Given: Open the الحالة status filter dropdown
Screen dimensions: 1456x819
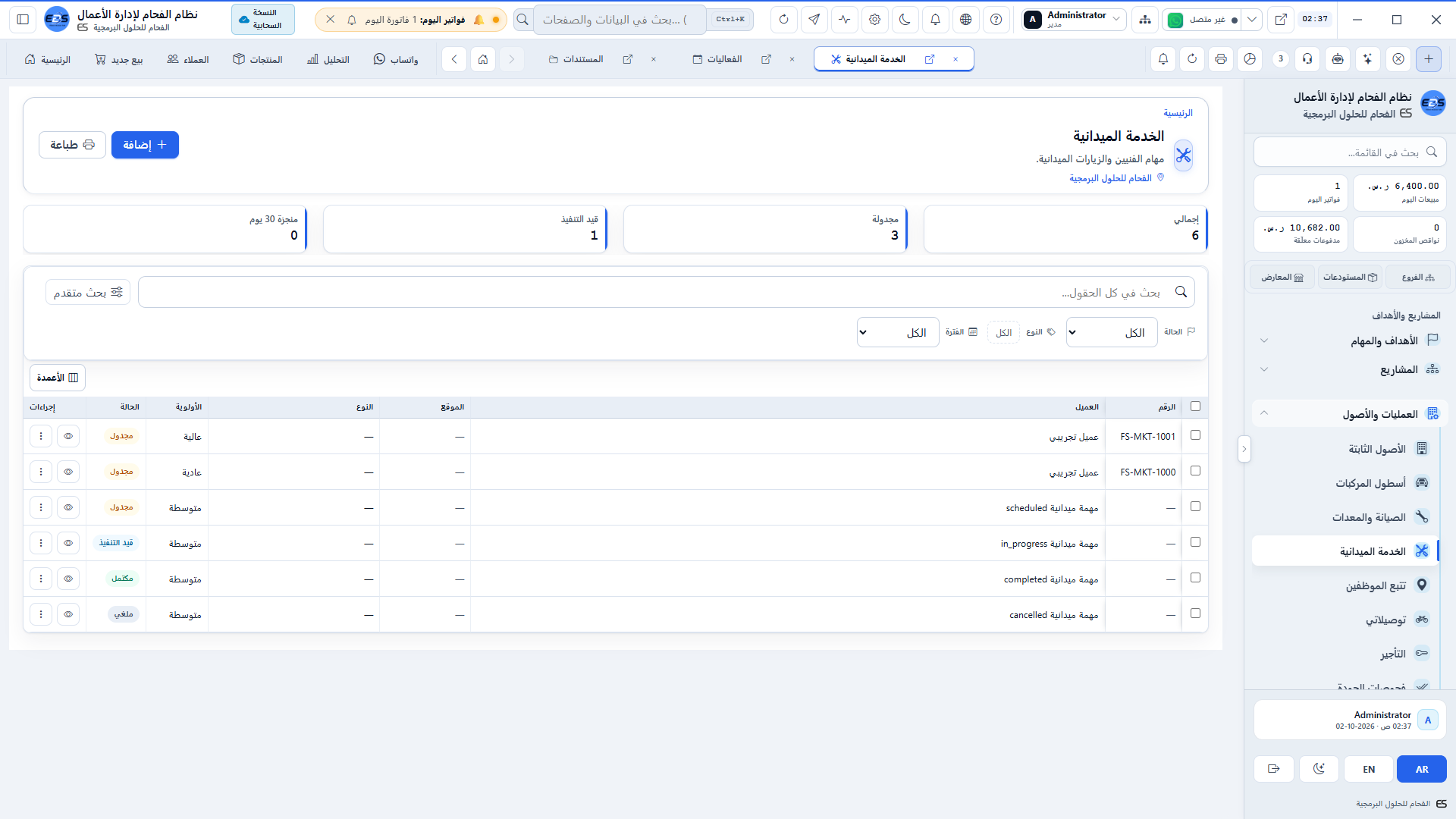Looking at the screenshot, I should (1112, 332).
